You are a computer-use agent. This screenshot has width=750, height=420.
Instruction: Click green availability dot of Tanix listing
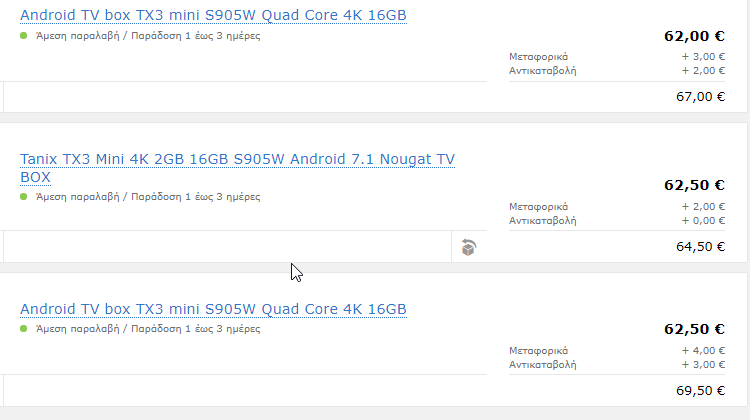24,197
